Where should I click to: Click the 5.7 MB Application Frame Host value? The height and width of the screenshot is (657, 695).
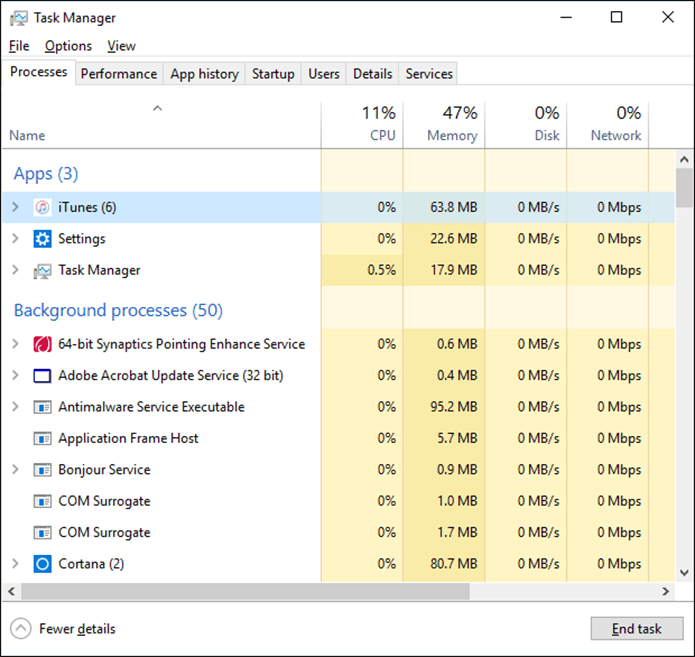457,438
